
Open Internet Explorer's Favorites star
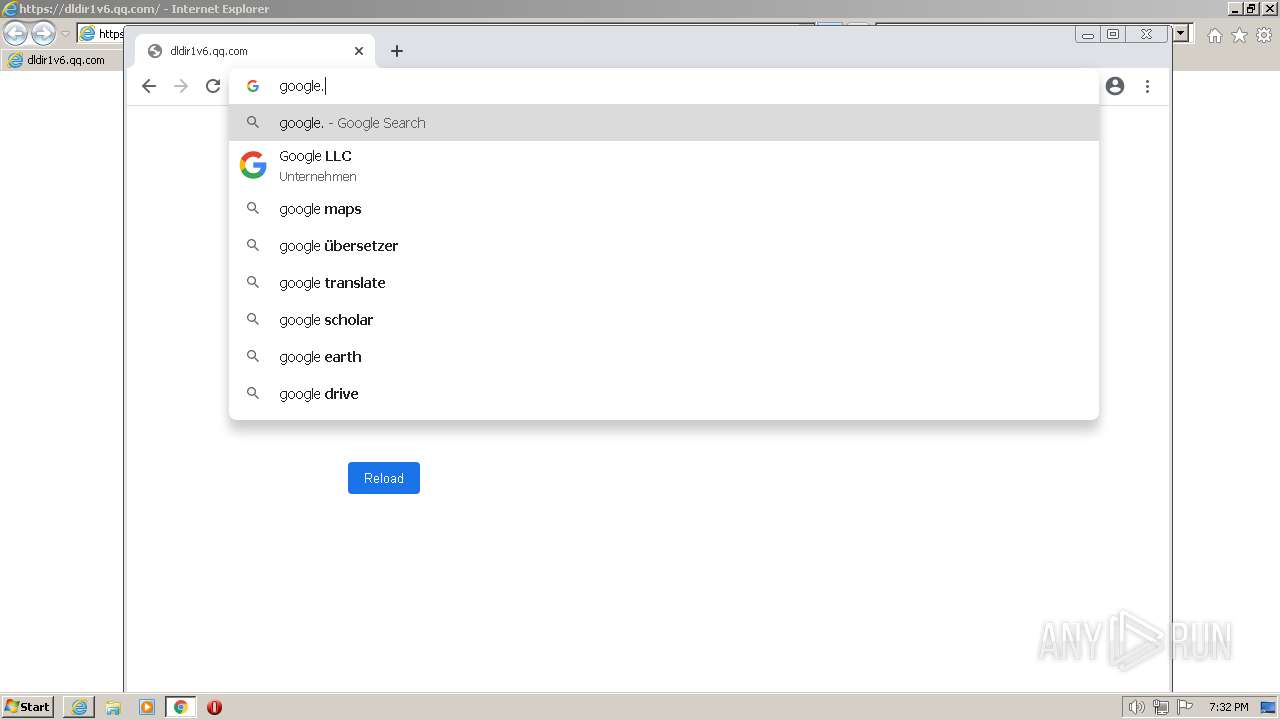click(x=1239, y=35)
